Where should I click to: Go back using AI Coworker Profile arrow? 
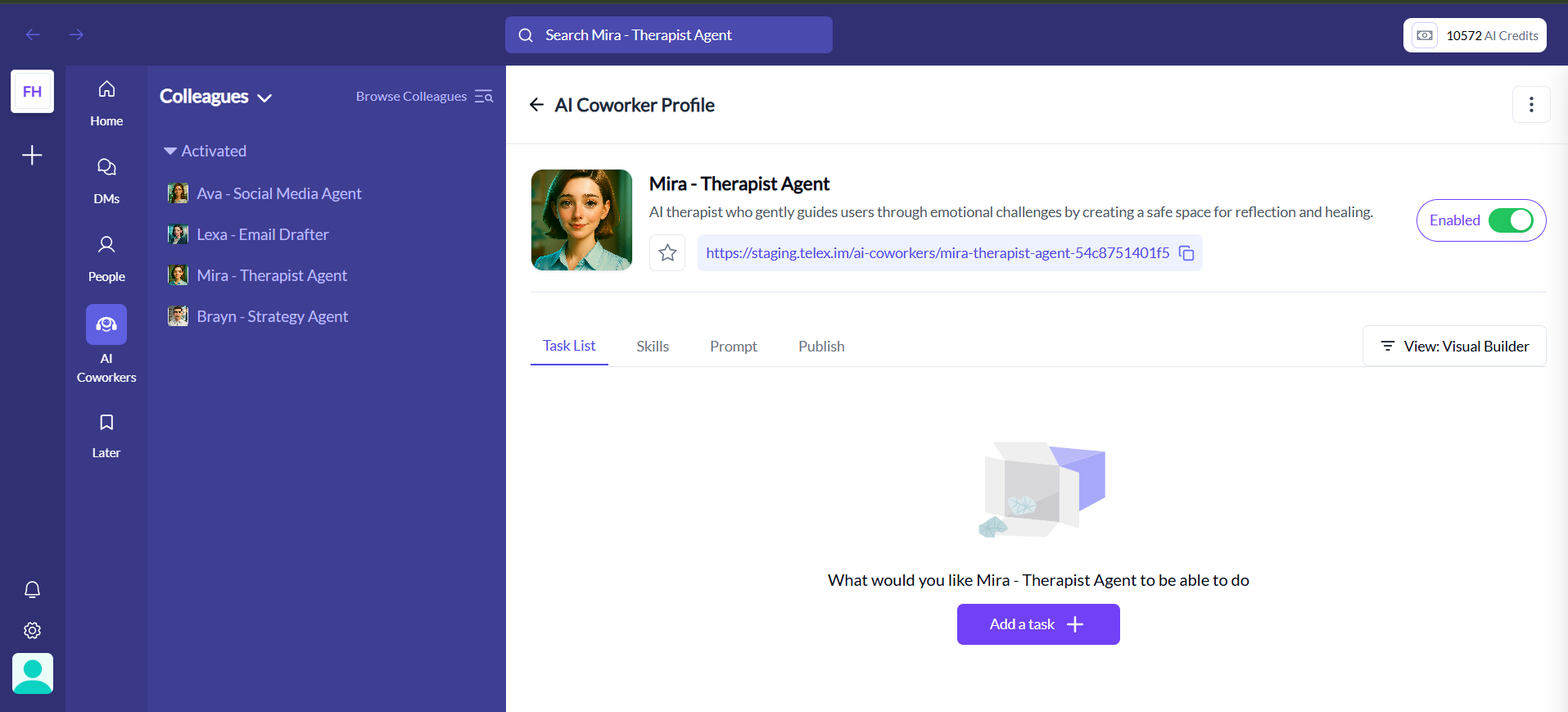pos(536,105)
